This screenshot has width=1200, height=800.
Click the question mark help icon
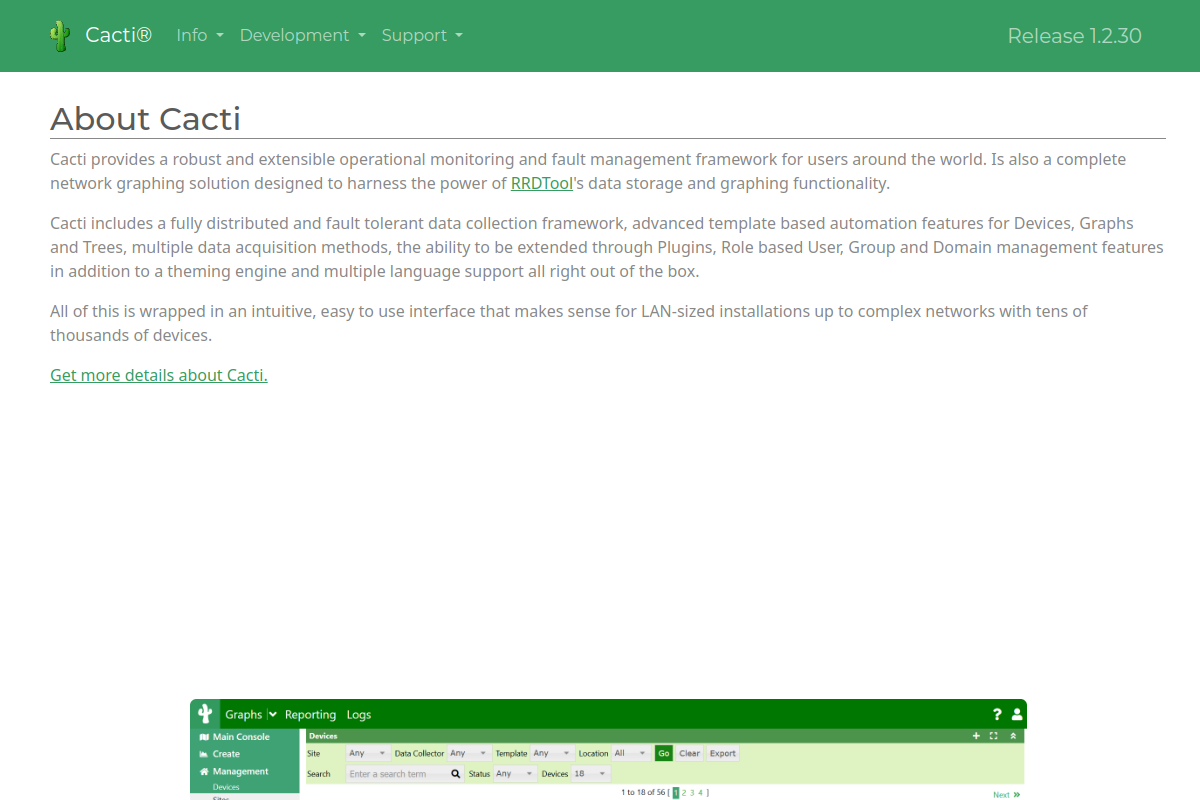coord(997,714)
